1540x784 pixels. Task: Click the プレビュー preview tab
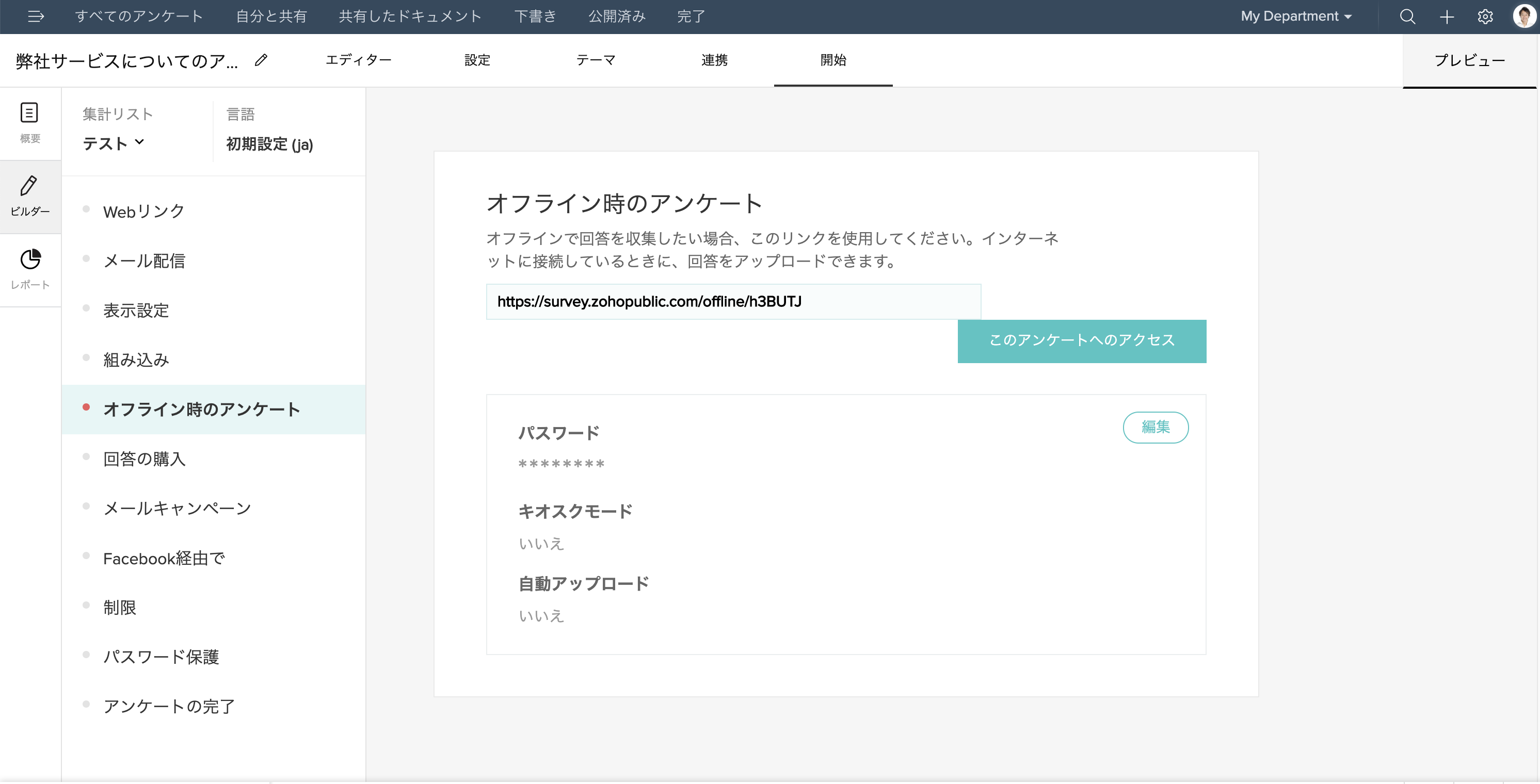click(x=1469, y=60)
